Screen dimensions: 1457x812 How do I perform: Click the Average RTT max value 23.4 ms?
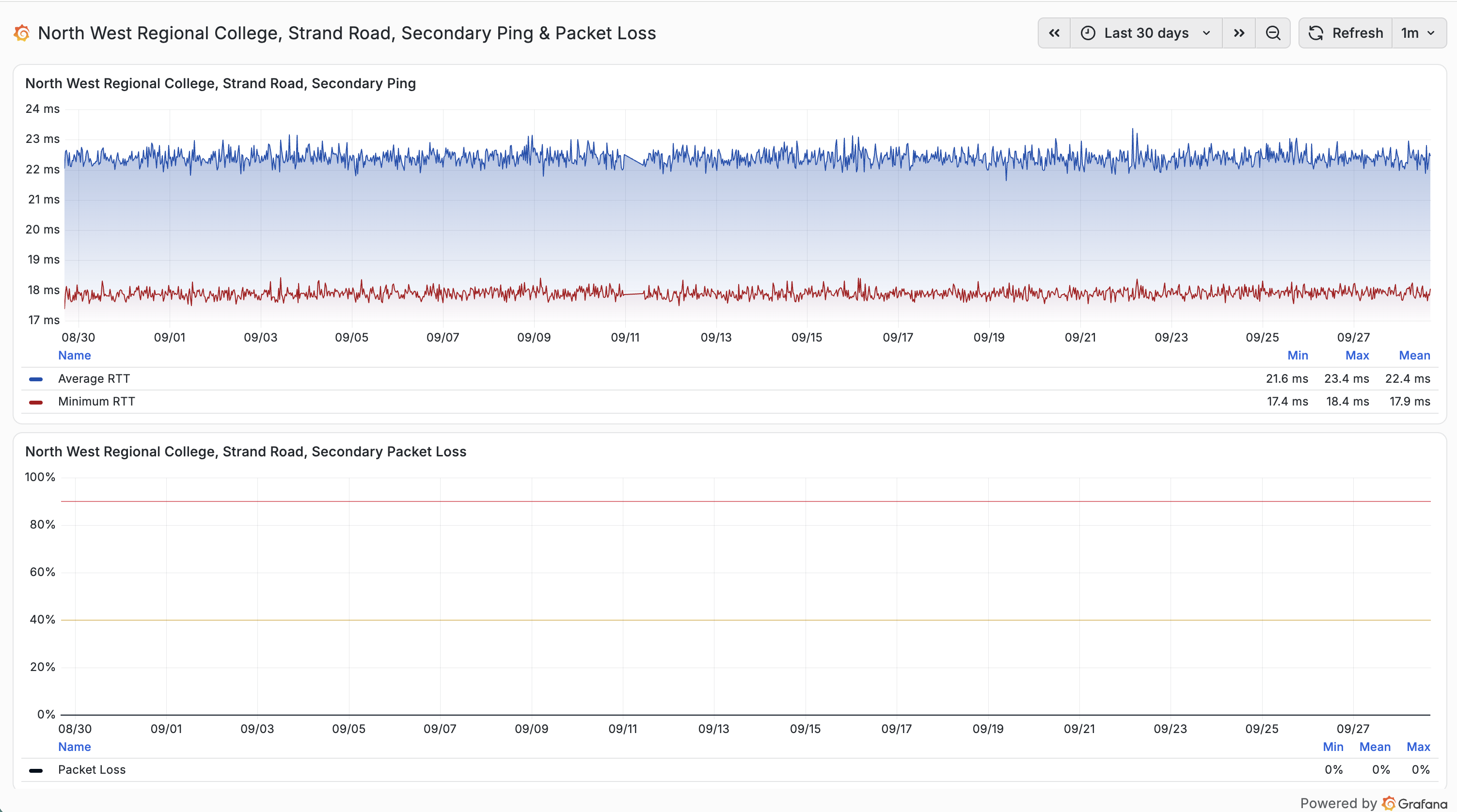coord(1346,379)
